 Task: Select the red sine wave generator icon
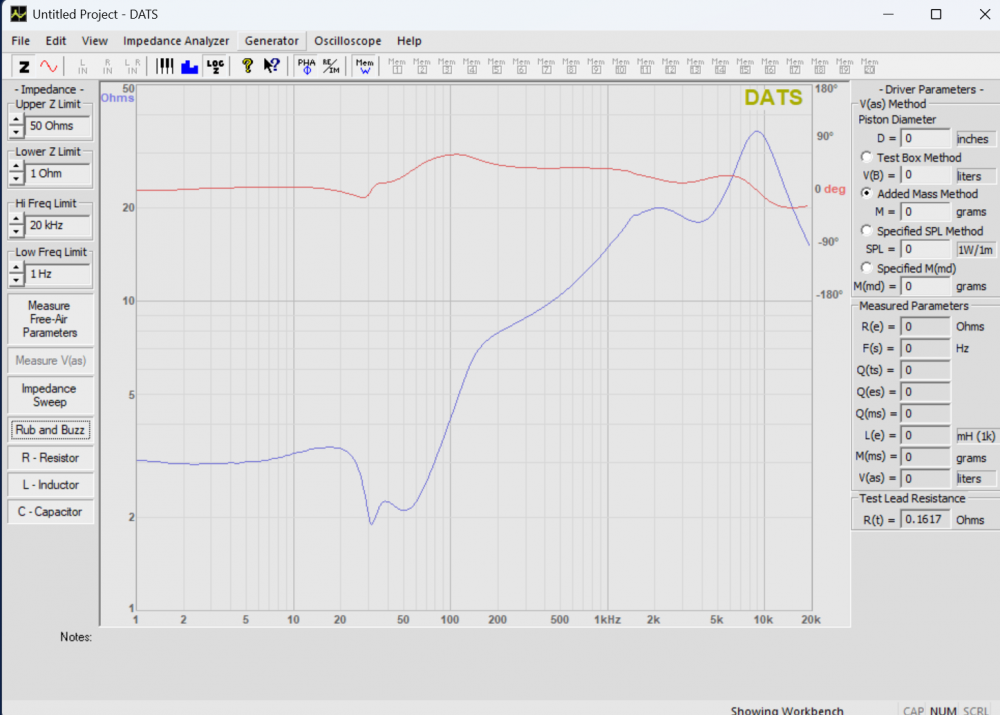pos(48,66)
